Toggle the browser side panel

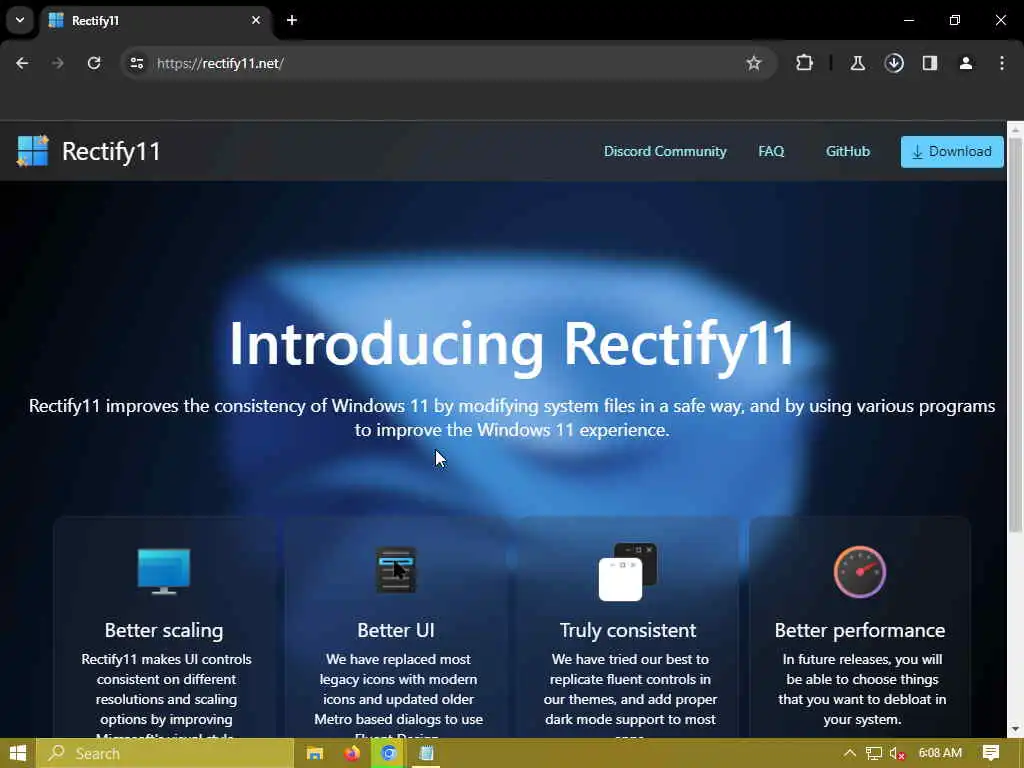[930, 63]
